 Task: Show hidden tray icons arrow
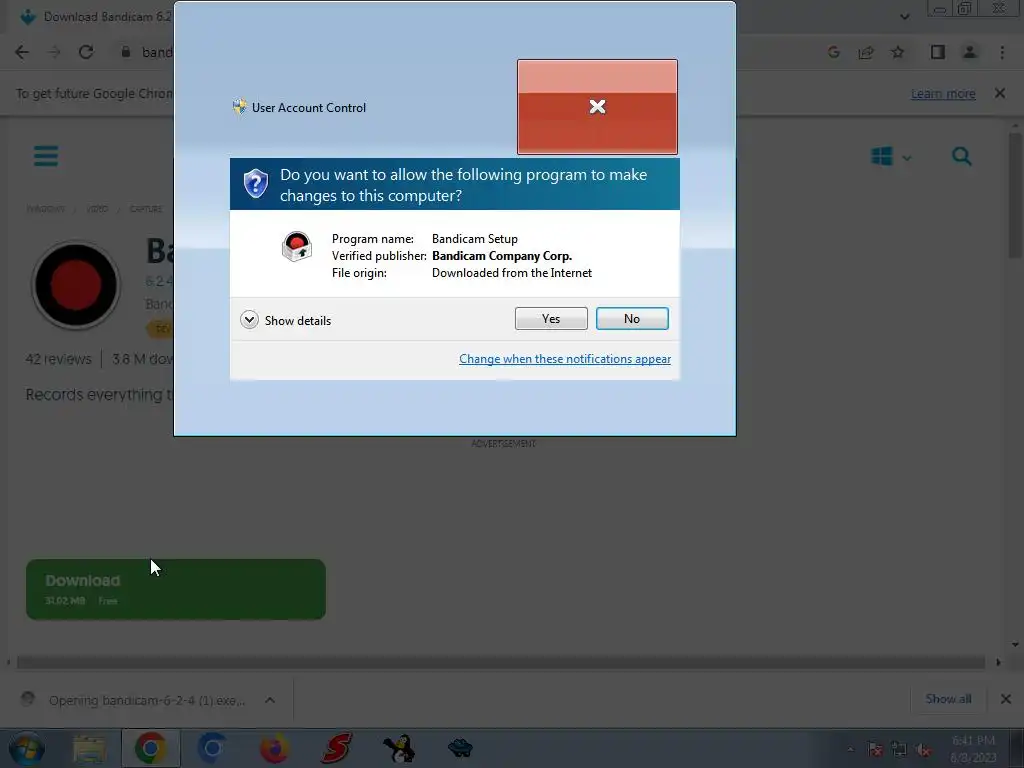click(850, 750)
